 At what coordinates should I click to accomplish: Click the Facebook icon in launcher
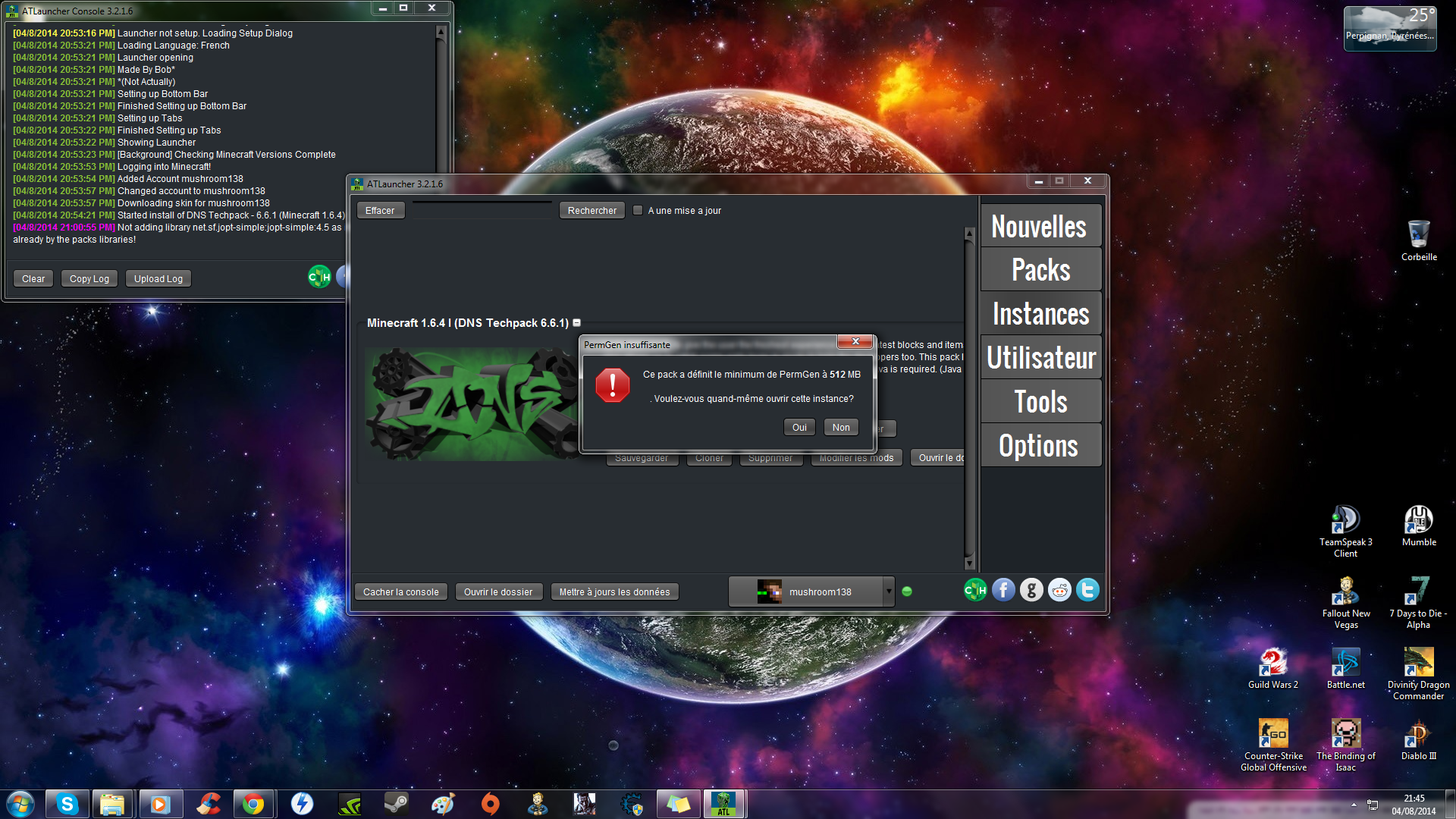coord(1003,590)
